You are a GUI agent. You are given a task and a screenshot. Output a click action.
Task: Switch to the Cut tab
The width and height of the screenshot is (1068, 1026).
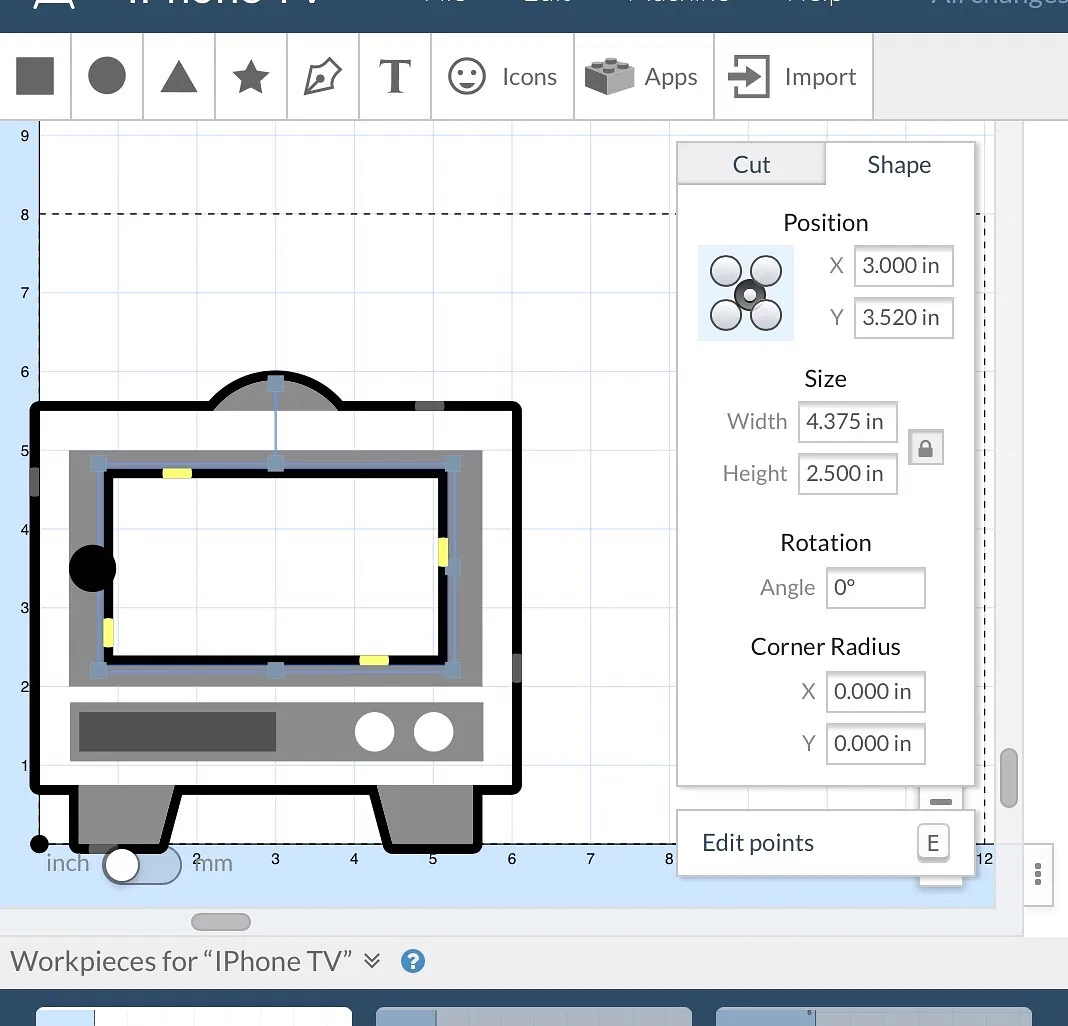751,165
